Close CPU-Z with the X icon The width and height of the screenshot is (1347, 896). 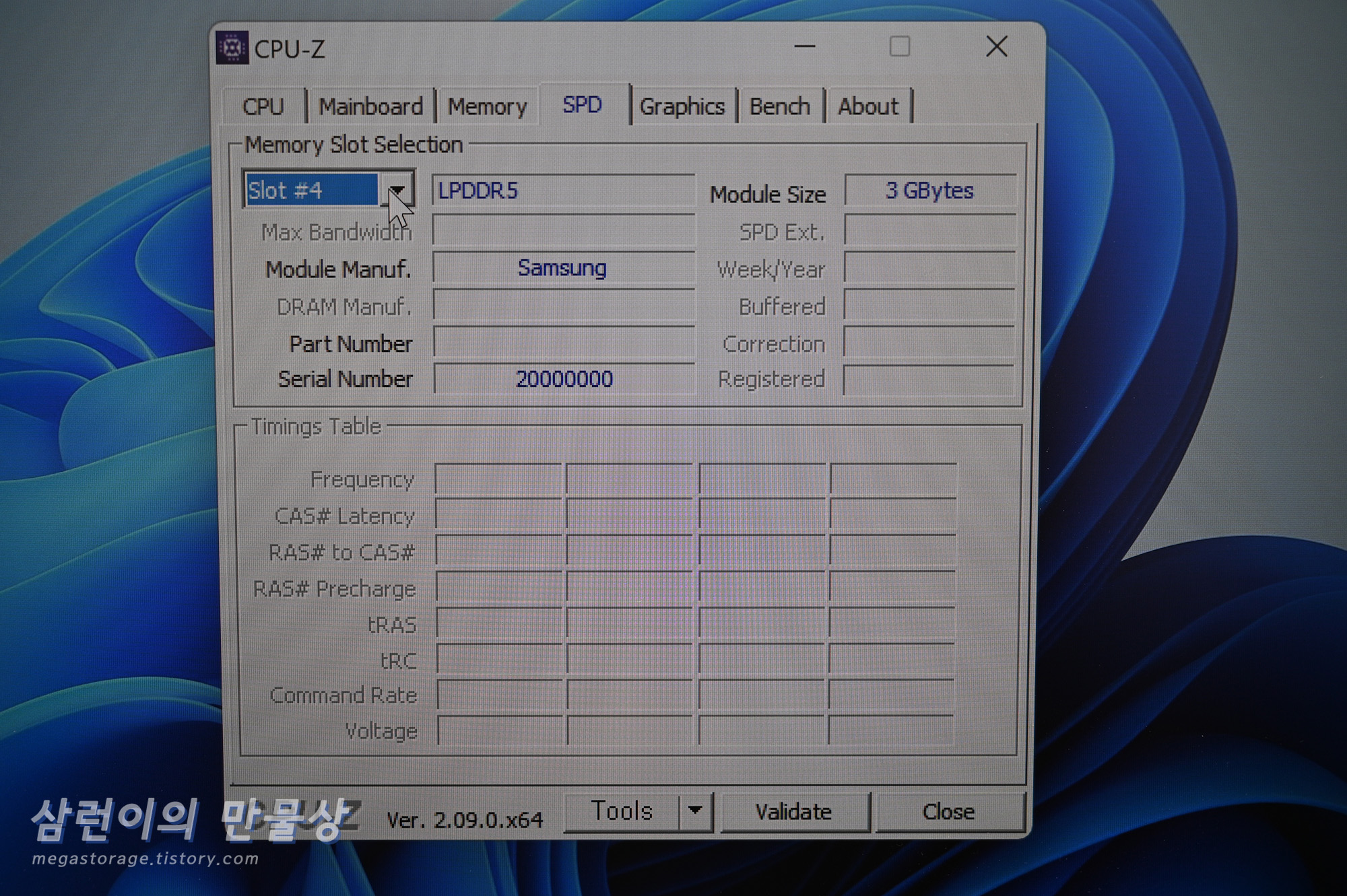pyautogui.click(x=996, y=47)
